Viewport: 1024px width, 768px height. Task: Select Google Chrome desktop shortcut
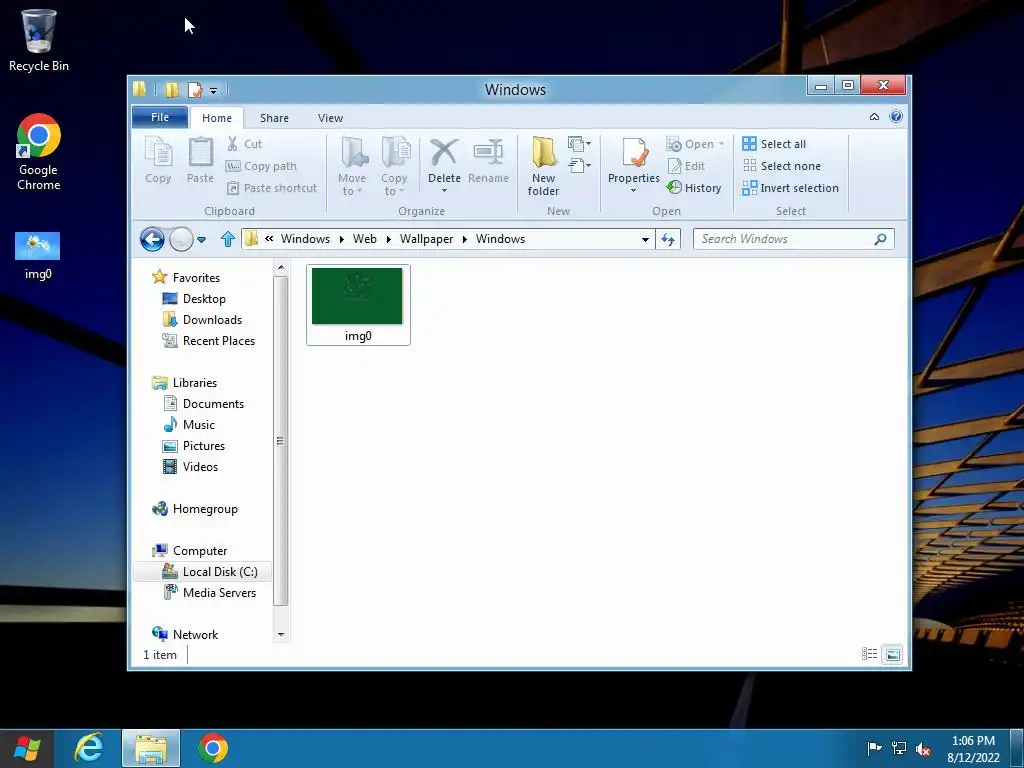pyautogui.click(x=39, y=153)
